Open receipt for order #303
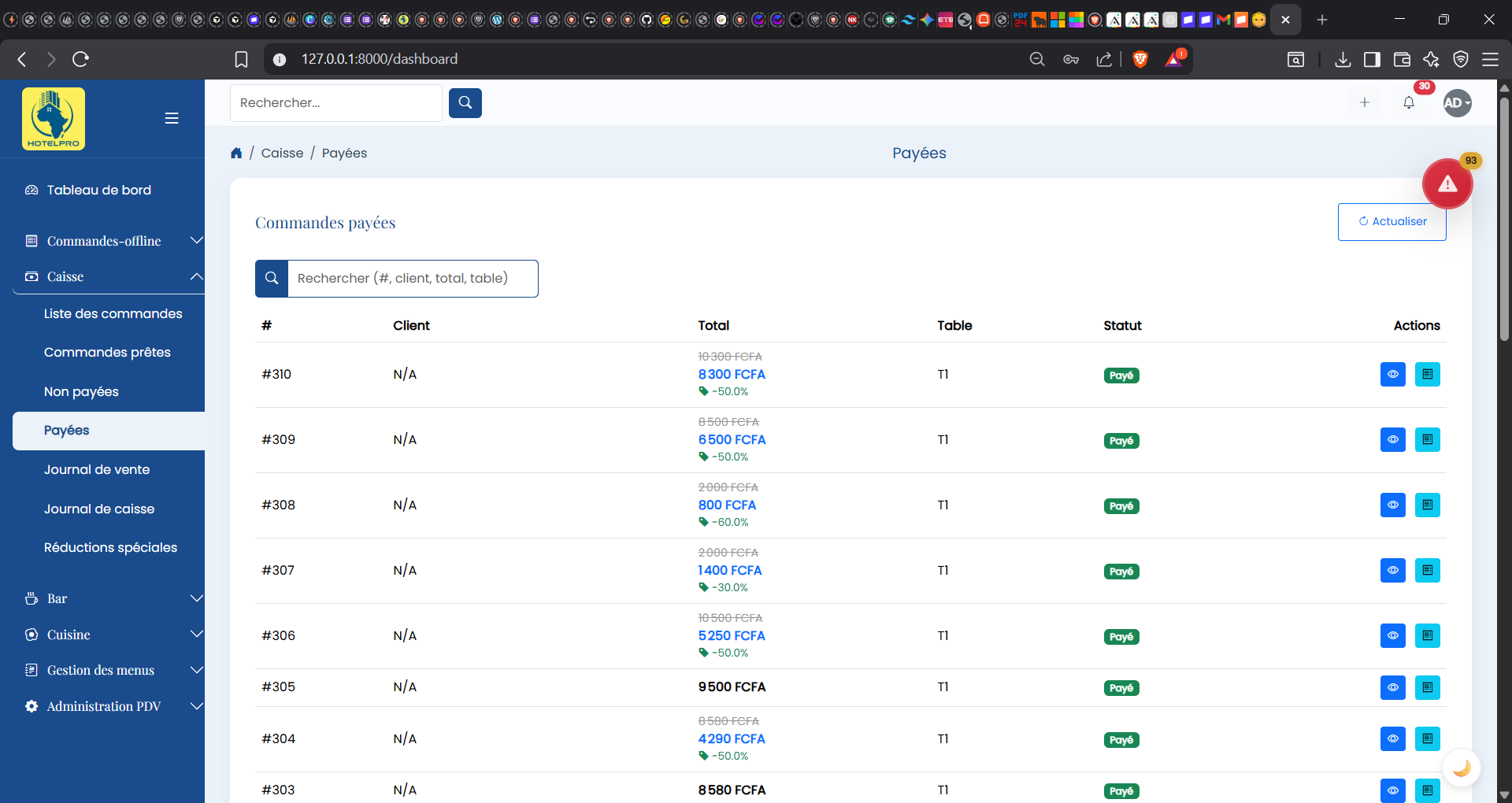This screenshot has height=803, width=1512. (1428, 790)
